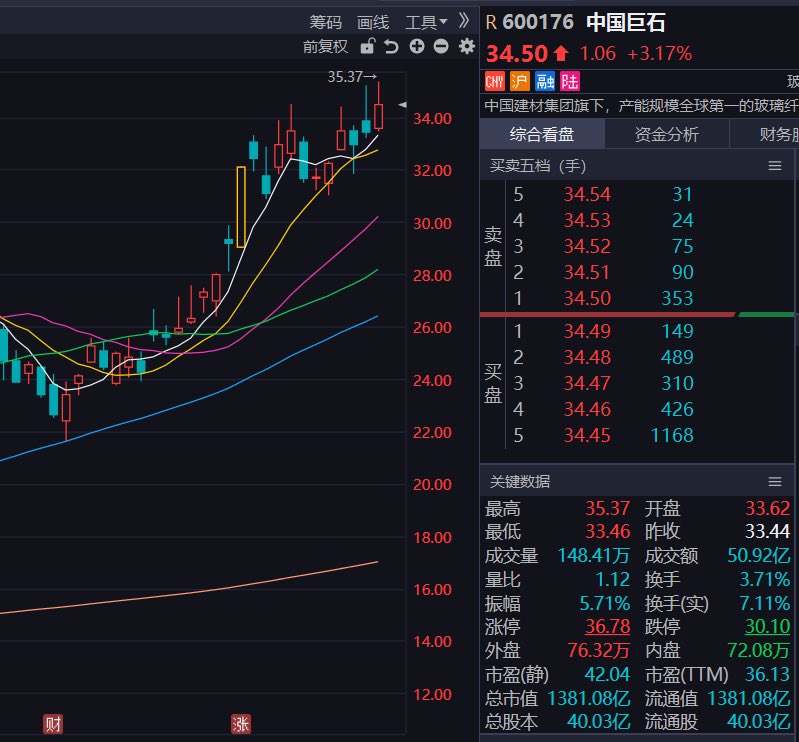This screenshot has height=742, width=799.
Task: Click the 市盈(TTM) value 36.13
Action: (767, 674)
